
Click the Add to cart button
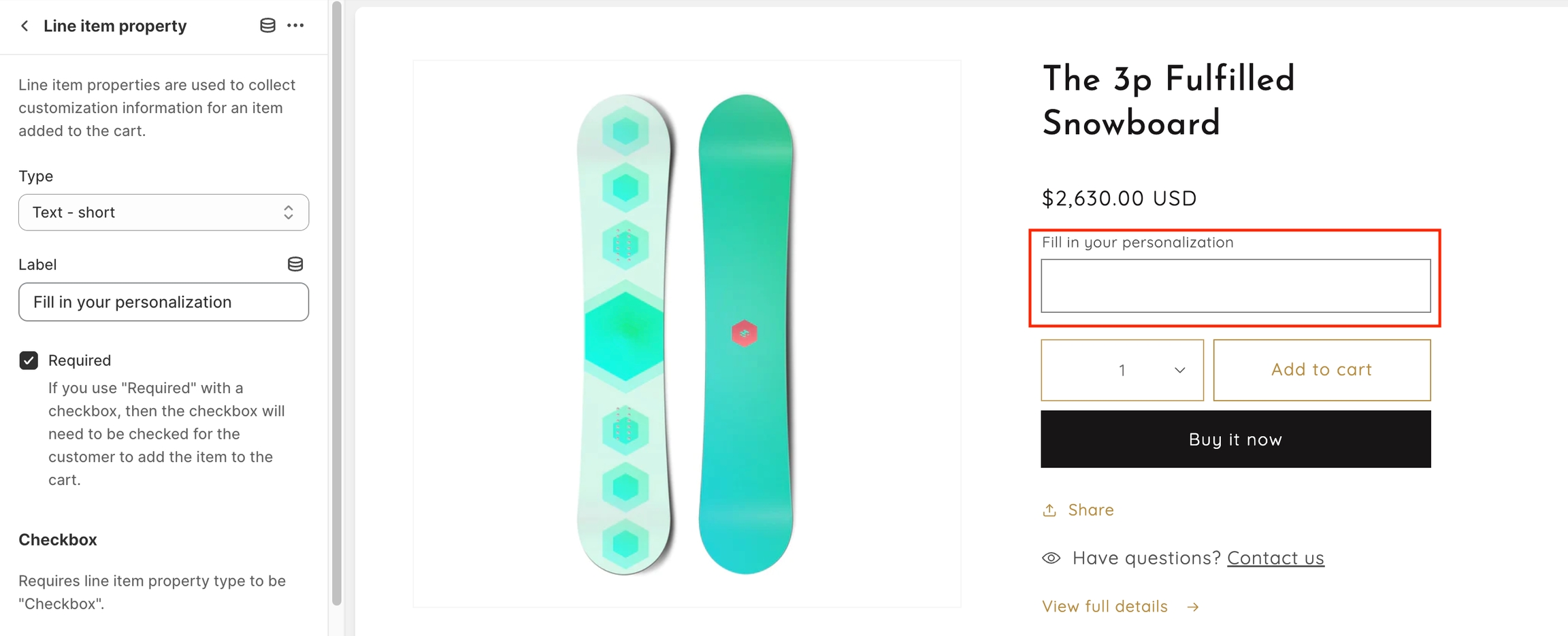1322,370
